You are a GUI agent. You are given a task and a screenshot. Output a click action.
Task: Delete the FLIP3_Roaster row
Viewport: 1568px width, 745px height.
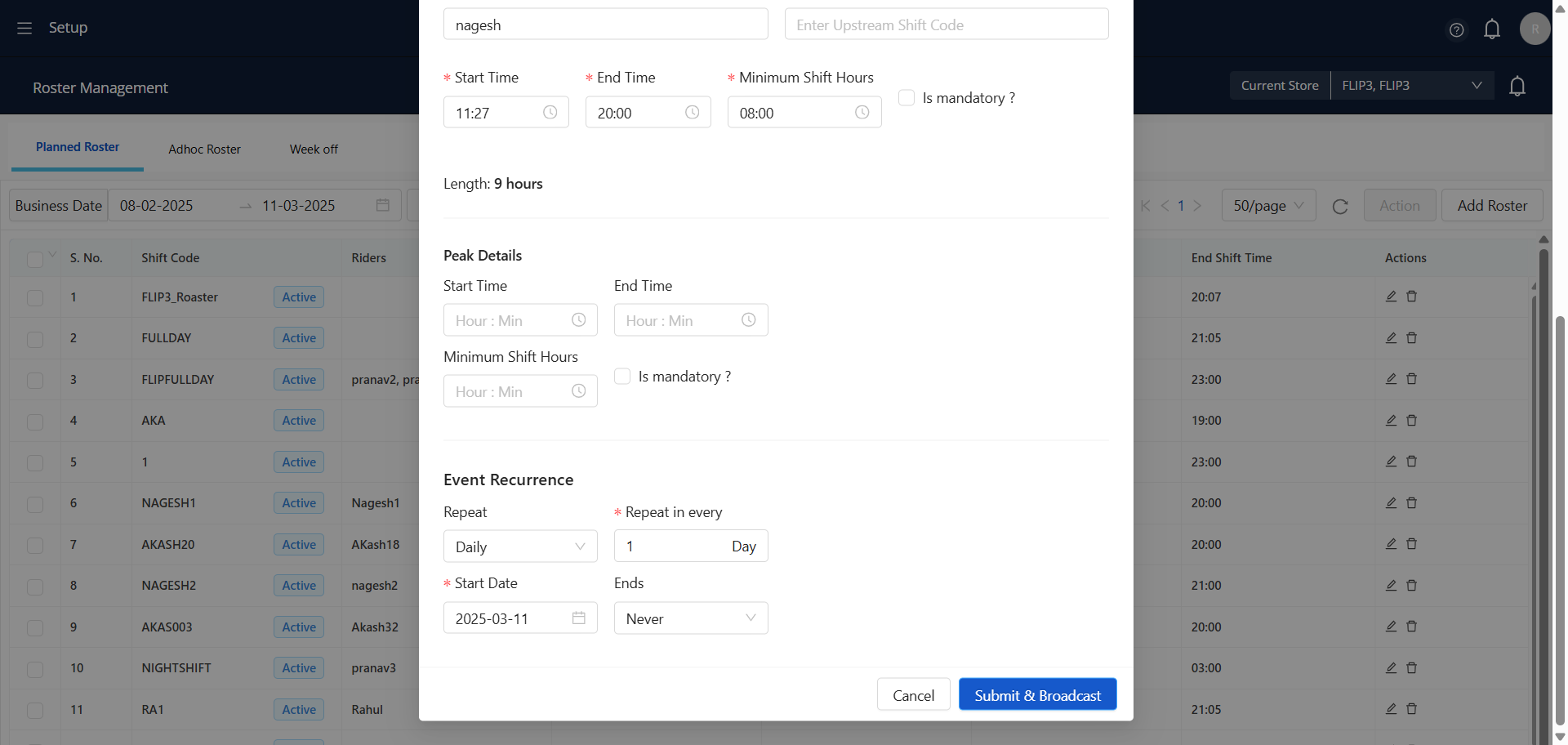click(1411, 297)
